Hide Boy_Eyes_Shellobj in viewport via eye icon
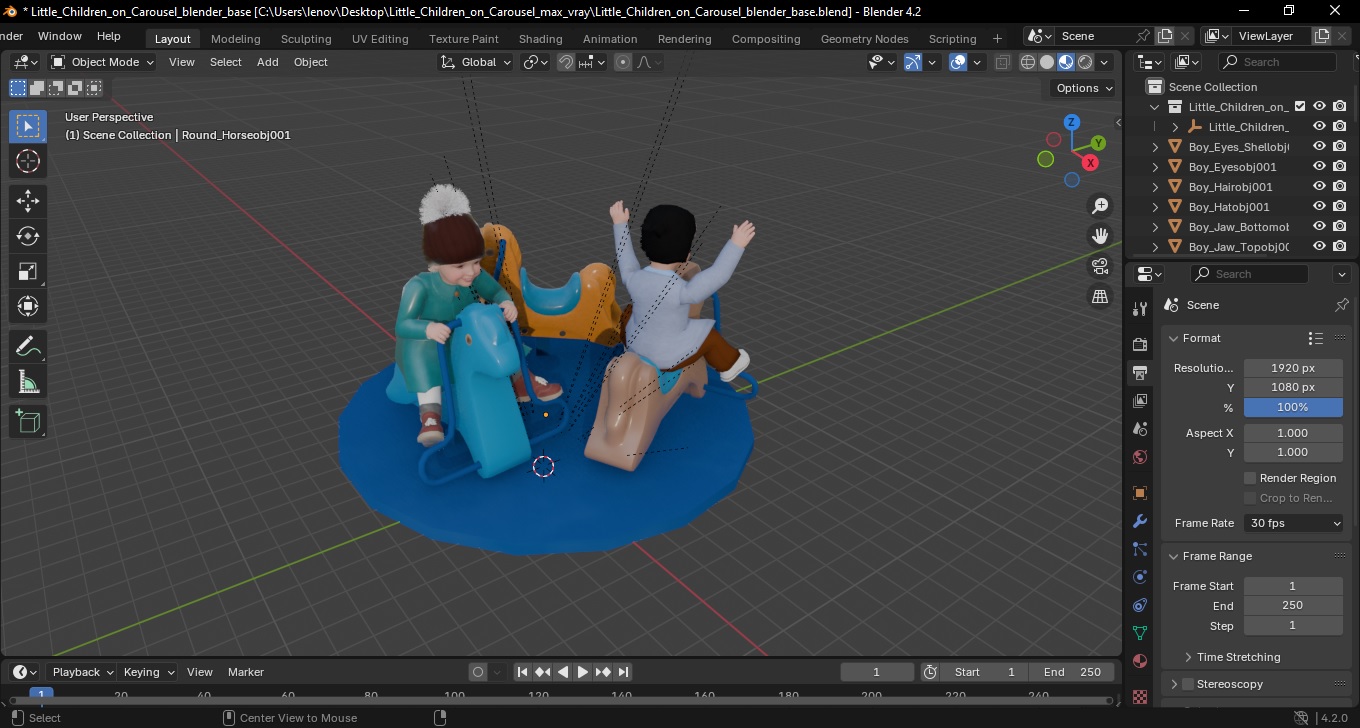The height and width of the screenshot is (728, 1360). (x=1319, y=147)
